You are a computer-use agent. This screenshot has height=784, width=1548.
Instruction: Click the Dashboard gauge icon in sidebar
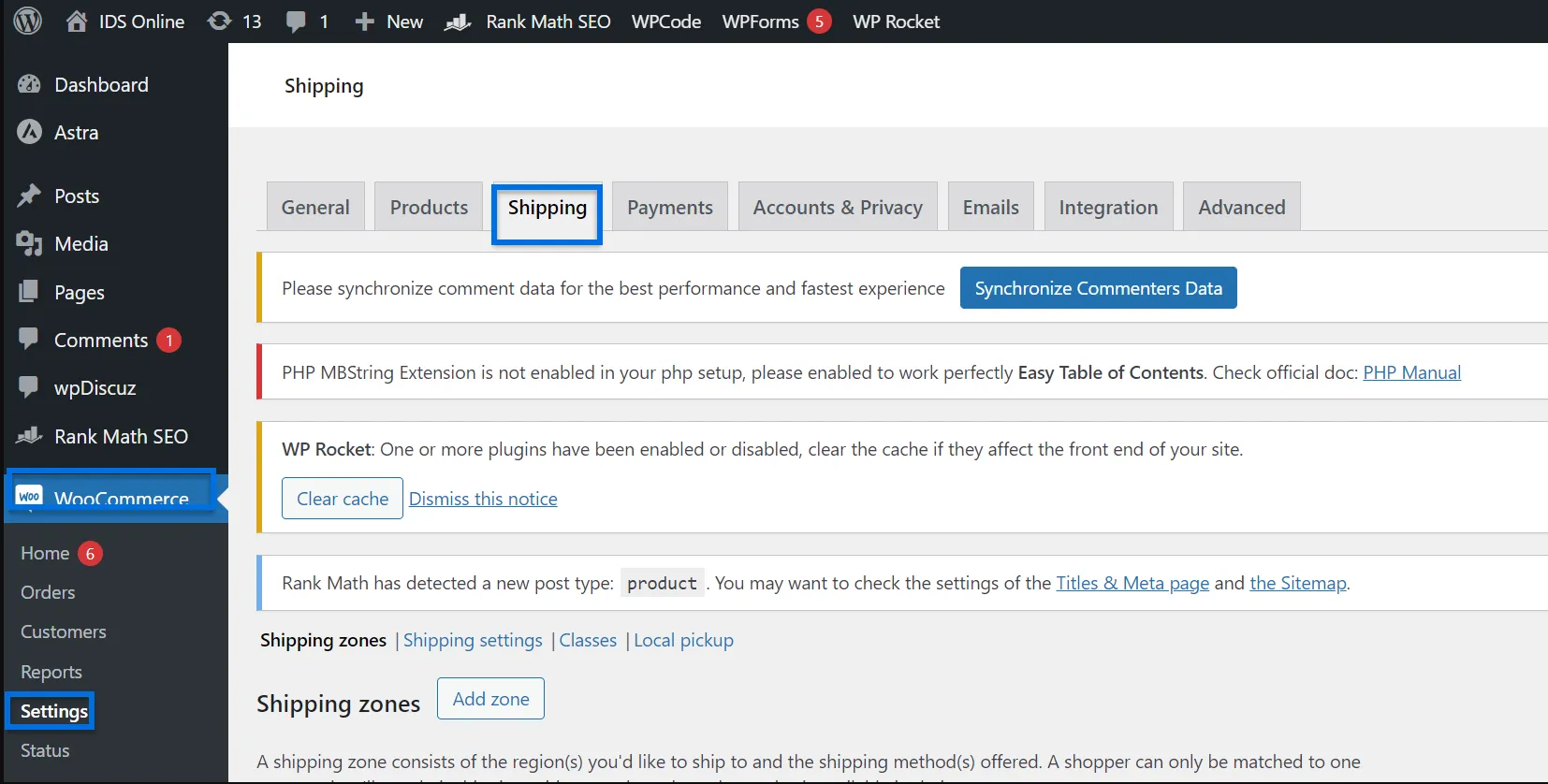[29, 84]
